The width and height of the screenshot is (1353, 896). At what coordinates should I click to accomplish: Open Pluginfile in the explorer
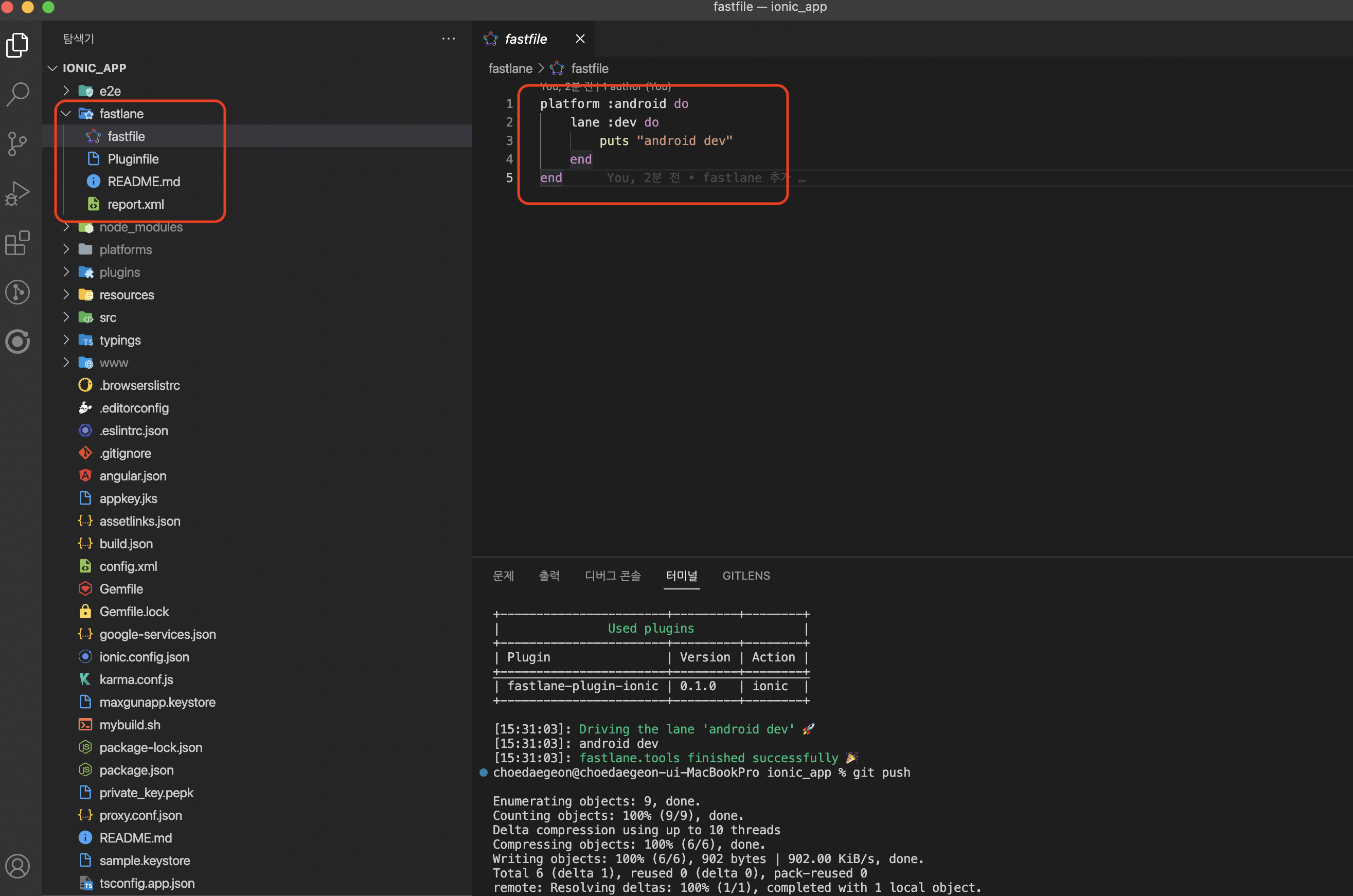(133, 159)
